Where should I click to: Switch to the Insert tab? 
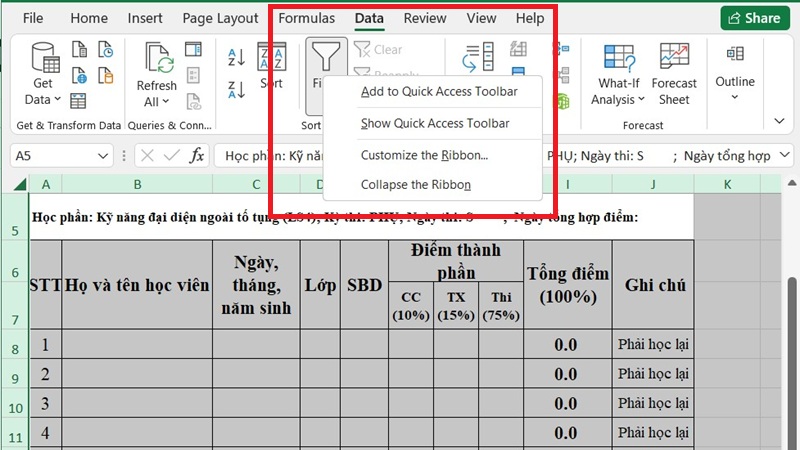coord(145,18)
